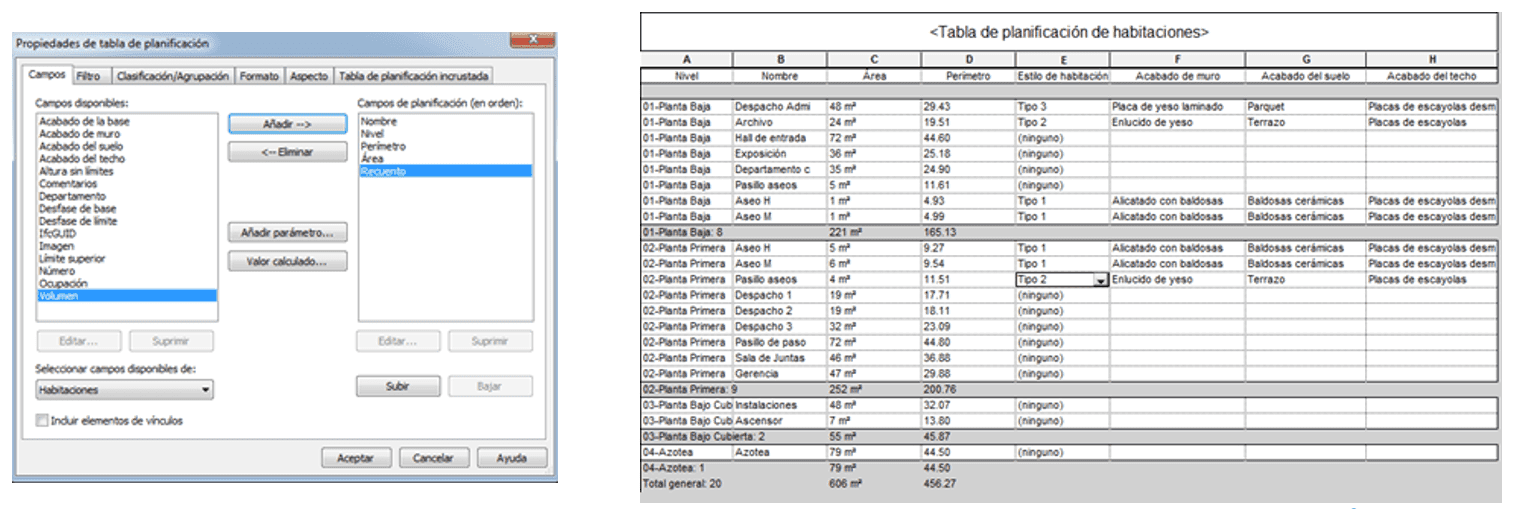Confirm the dialog with Aceptar
Image resolution: width=1513 pixels, height=509 pixels.
tap(355, 458)
